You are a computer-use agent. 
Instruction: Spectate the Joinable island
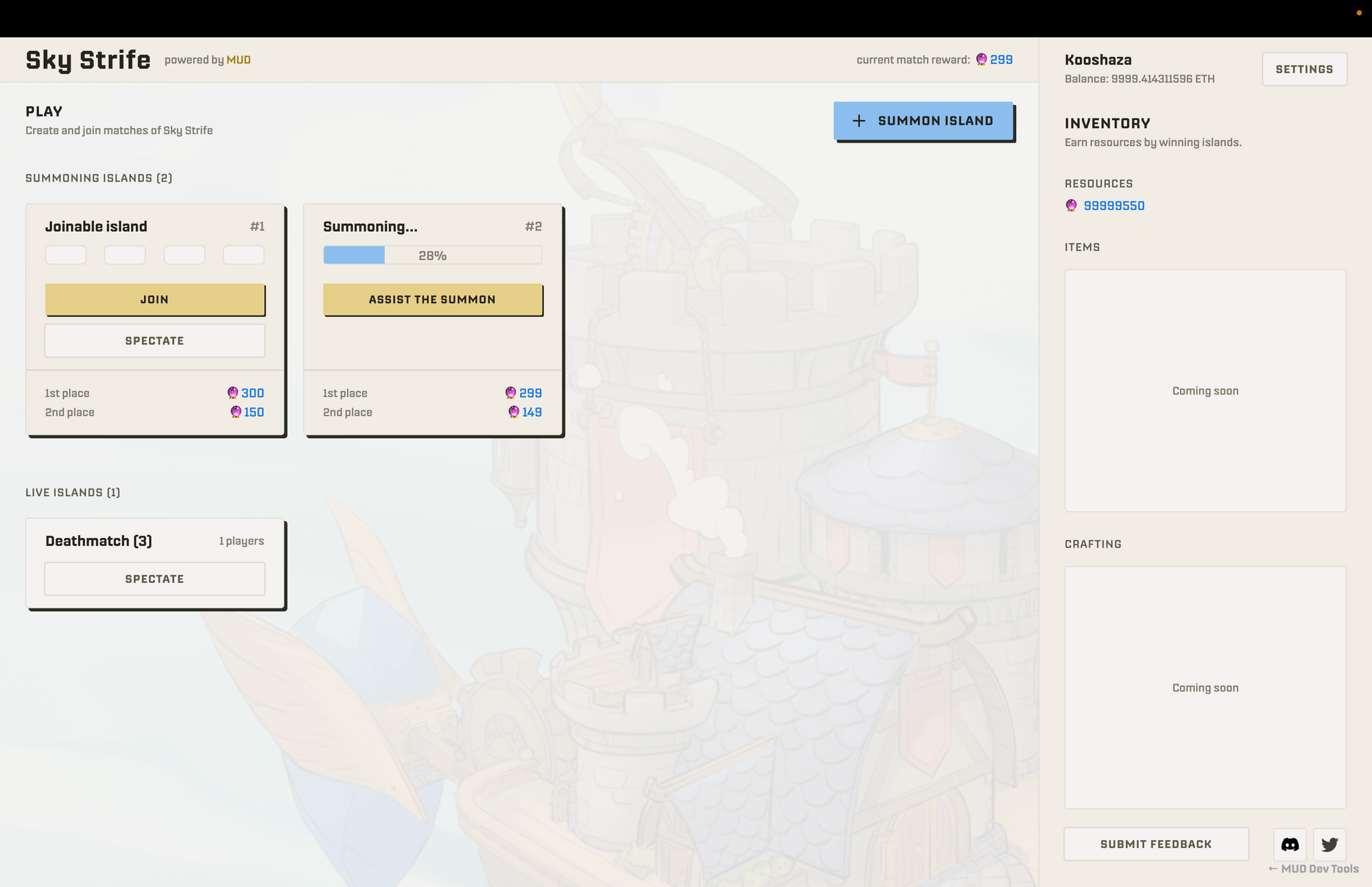155,341
